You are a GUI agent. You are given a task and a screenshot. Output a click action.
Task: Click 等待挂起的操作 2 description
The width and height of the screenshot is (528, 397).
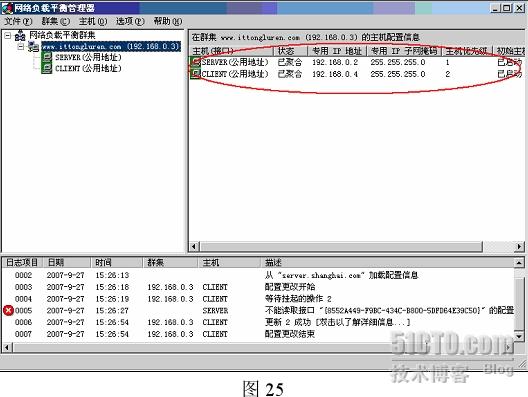pyautogui.click(x=298, y=299)
